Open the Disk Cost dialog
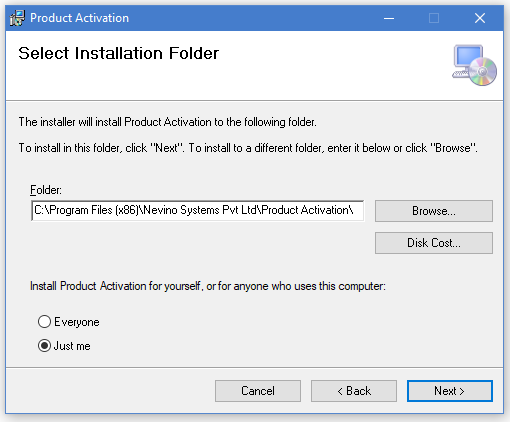This screenshot has height=422, width=510. click(434, 243)
